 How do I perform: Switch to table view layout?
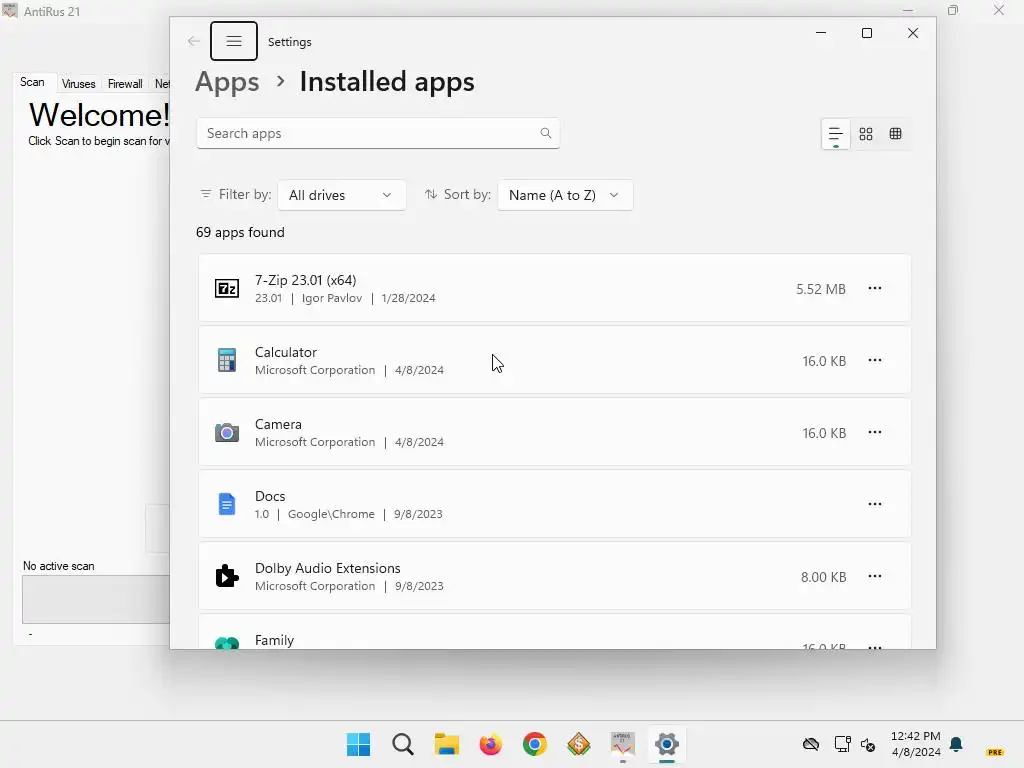895,134
